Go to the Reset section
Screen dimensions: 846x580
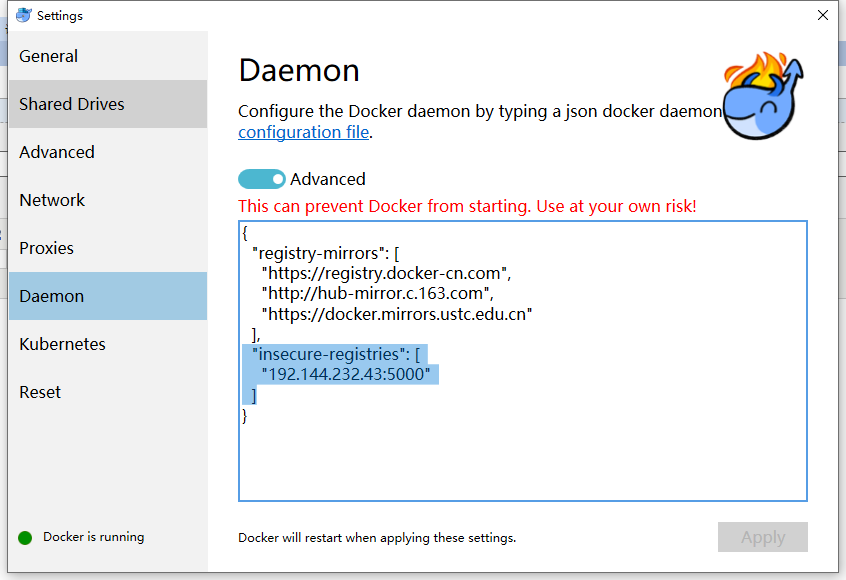pyautogui.click(x=108, y=392)
